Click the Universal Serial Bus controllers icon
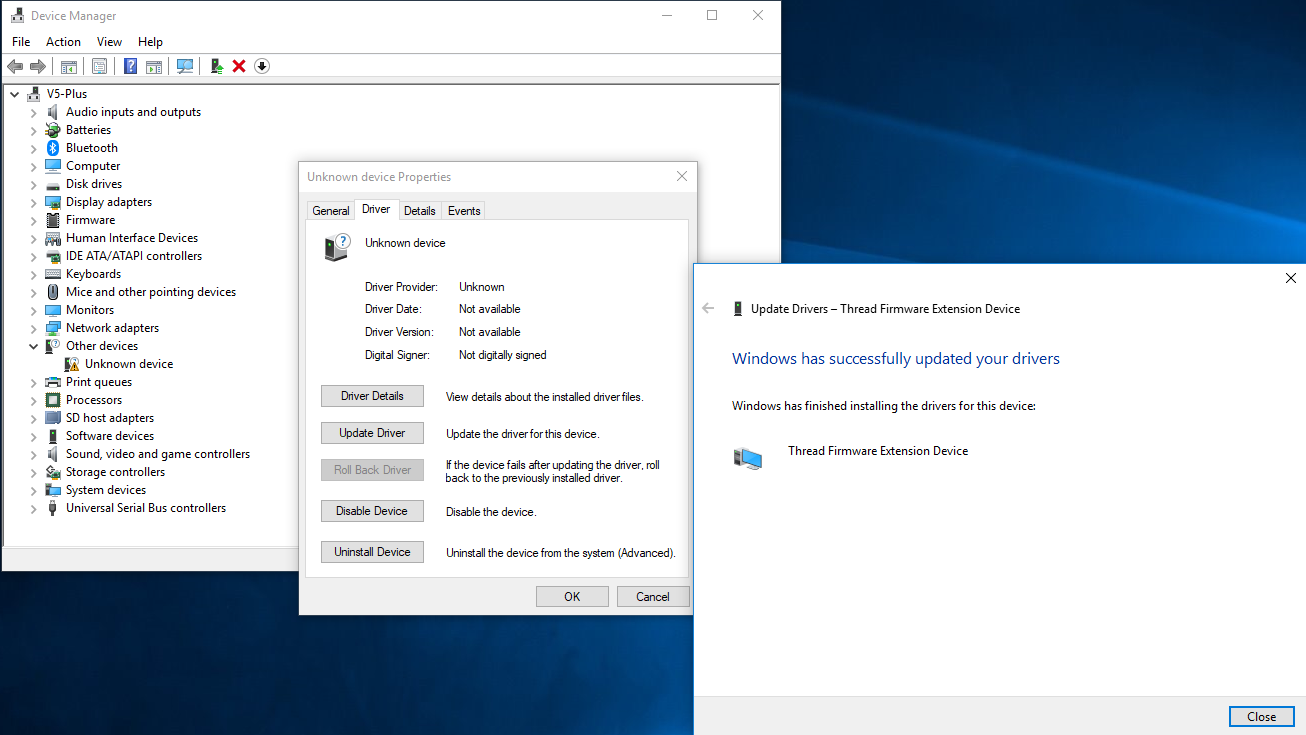The height and width of the screenshot is (735, 1306). coord(53,508)
